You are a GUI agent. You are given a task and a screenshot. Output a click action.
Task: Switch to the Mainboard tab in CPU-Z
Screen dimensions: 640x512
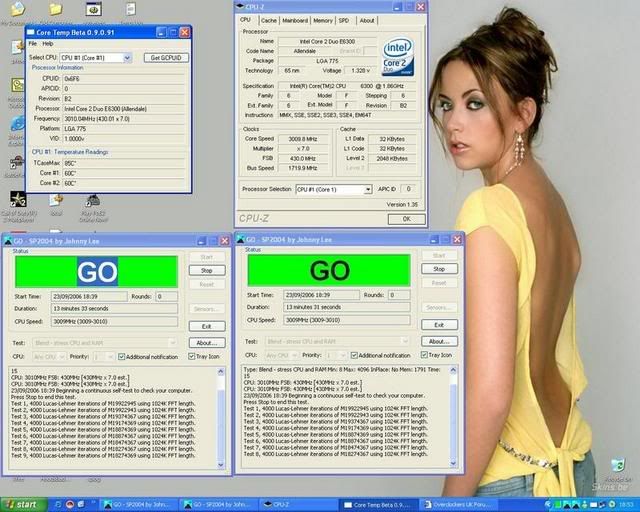[295, 20]
